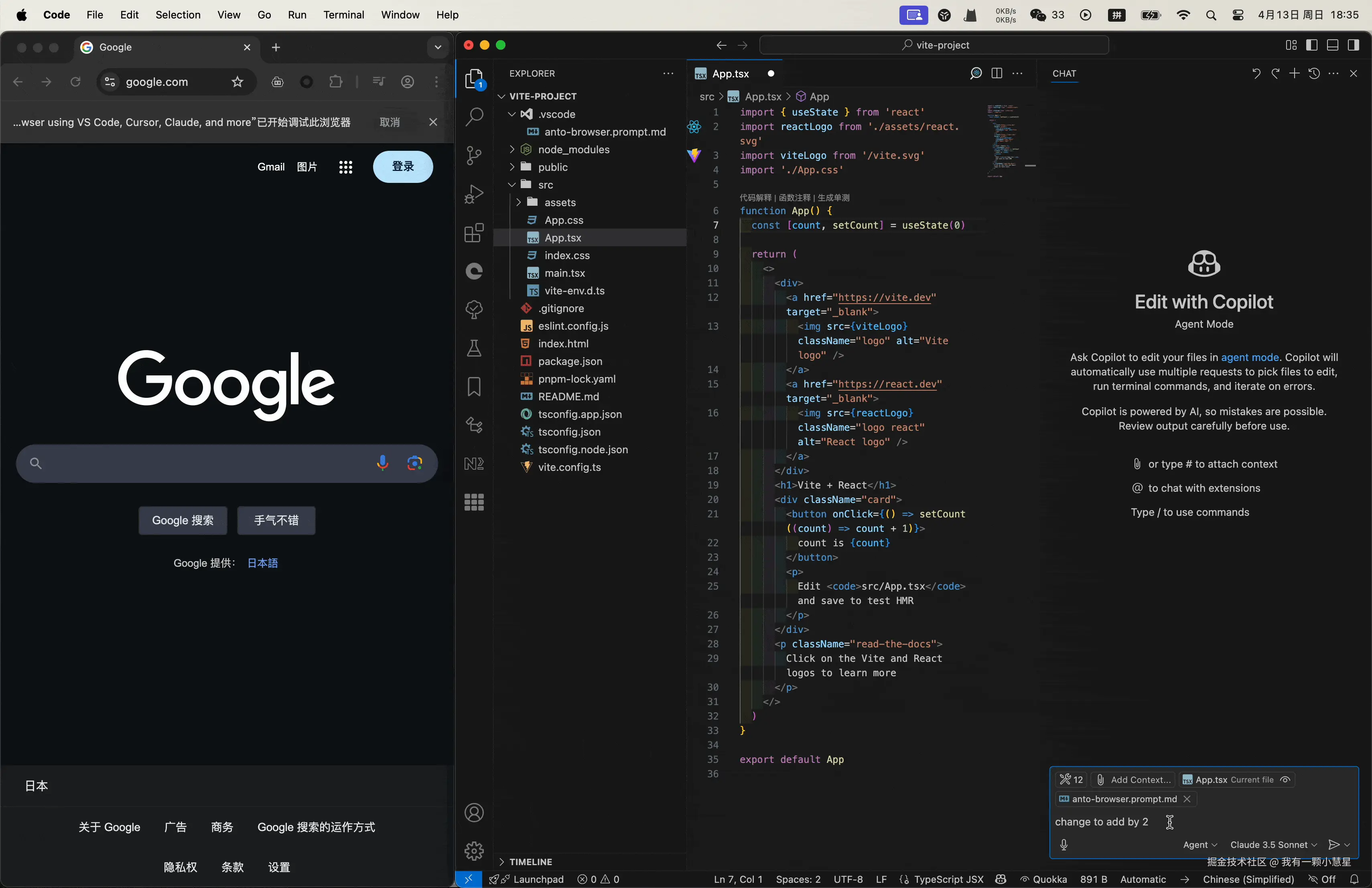The height and width of the screenshot is (888, 1372).
Task: Open Run and Debug view
Action: click(x=474, y=194)
